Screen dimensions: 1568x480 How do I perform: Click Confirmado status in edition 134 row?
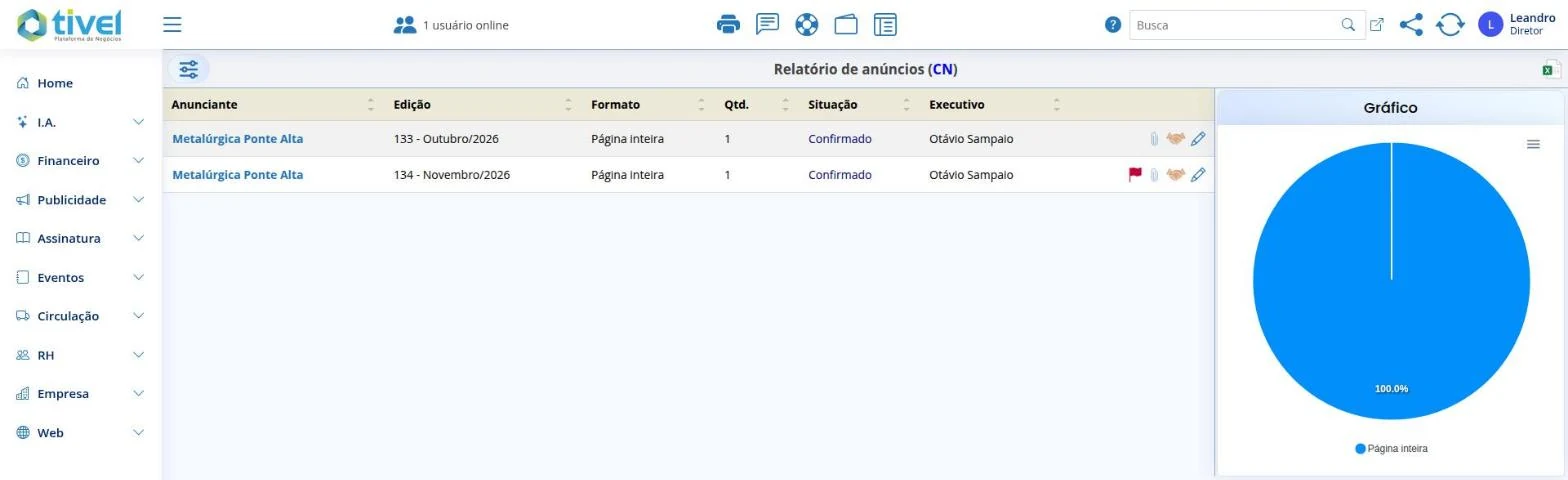[840, 175]
